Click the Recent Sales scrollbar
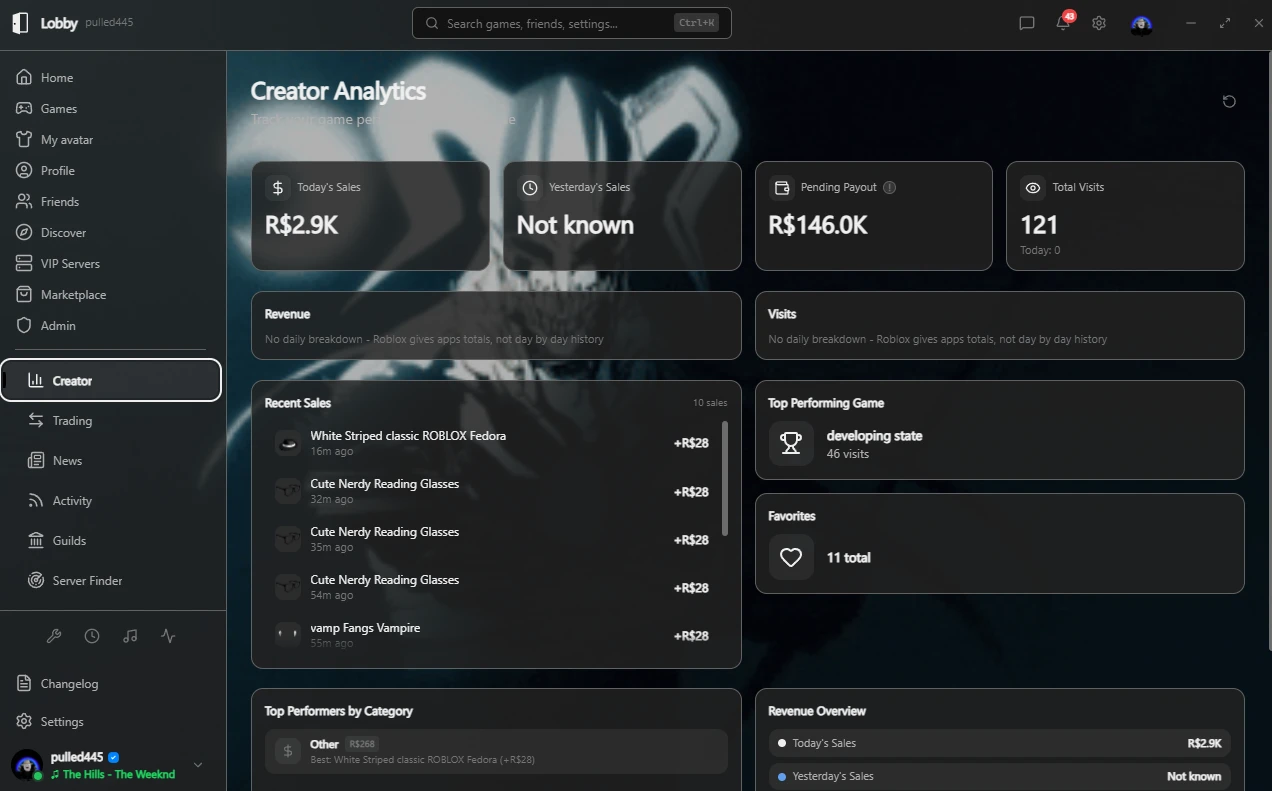This screenshot has width=1272, height=791. pyautogui.click(x=725, y=478)
